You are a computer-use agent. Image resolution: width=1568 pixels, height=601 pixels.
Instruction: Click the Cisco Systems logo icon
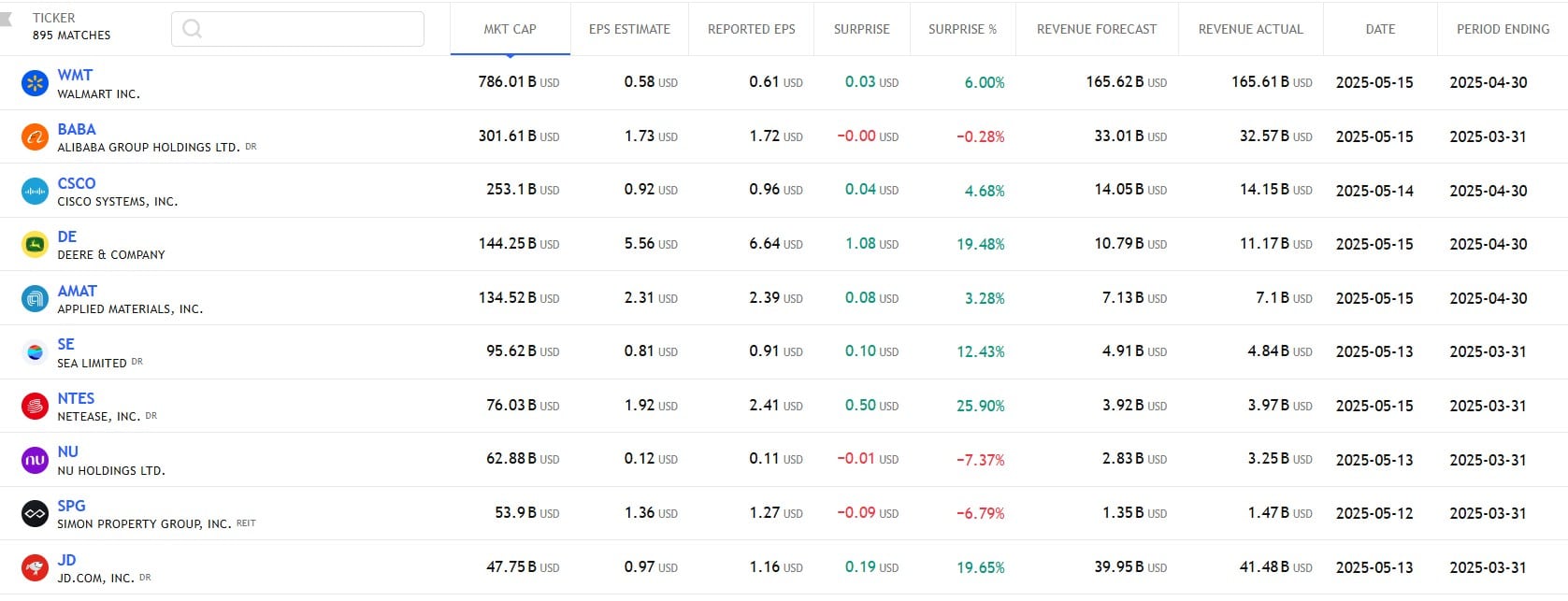coord(35,191)
